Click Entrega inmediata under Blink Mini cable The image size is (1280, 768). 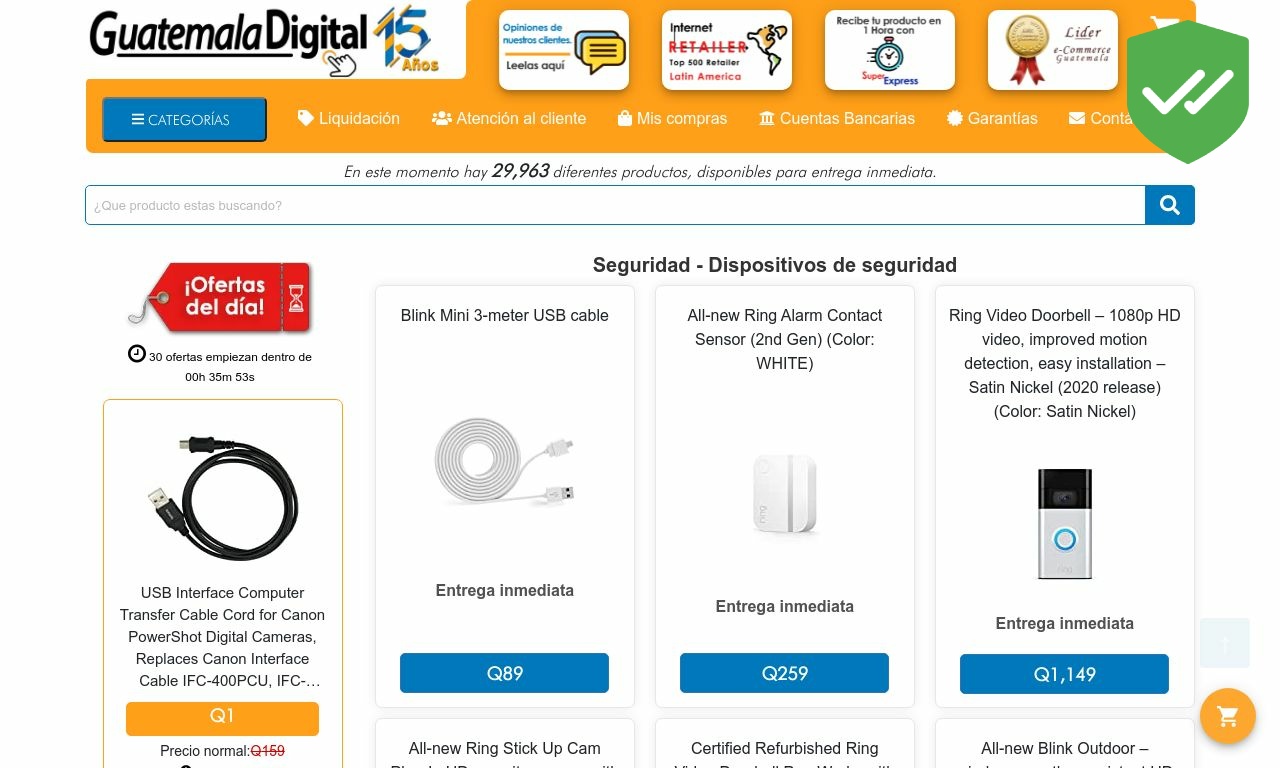505,591
